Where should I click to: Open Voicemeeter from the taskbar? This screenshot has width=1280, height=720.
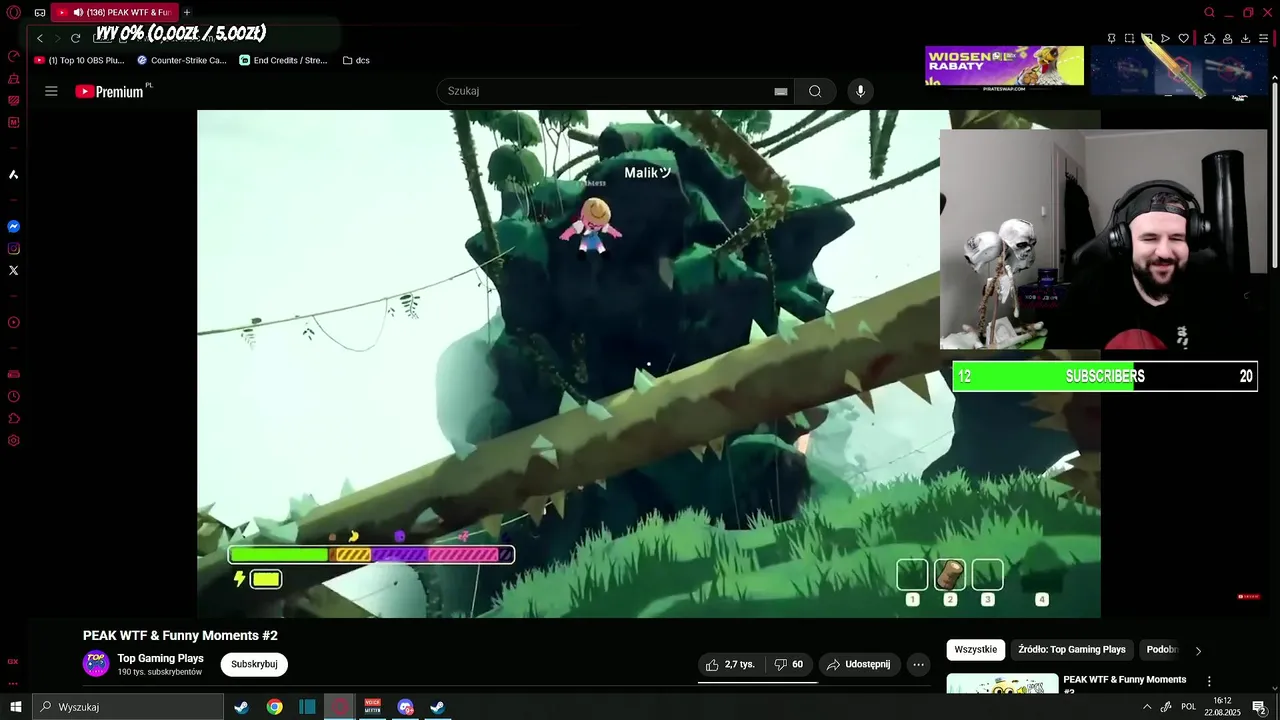coord(373,707)
